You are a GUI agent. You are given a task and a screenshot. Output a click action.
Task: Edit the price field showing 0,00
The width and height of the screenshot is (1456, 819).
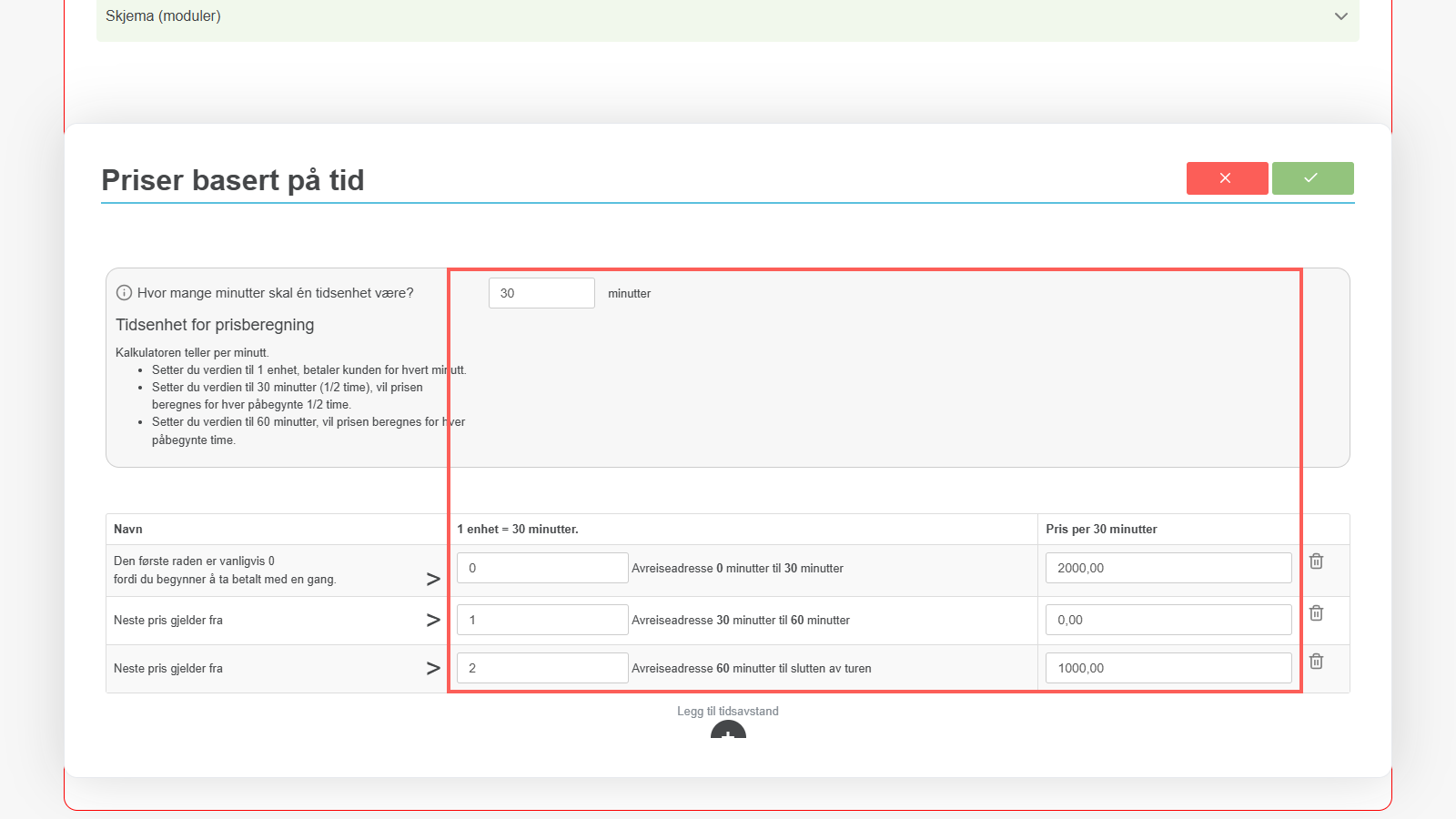(1168, 620)
